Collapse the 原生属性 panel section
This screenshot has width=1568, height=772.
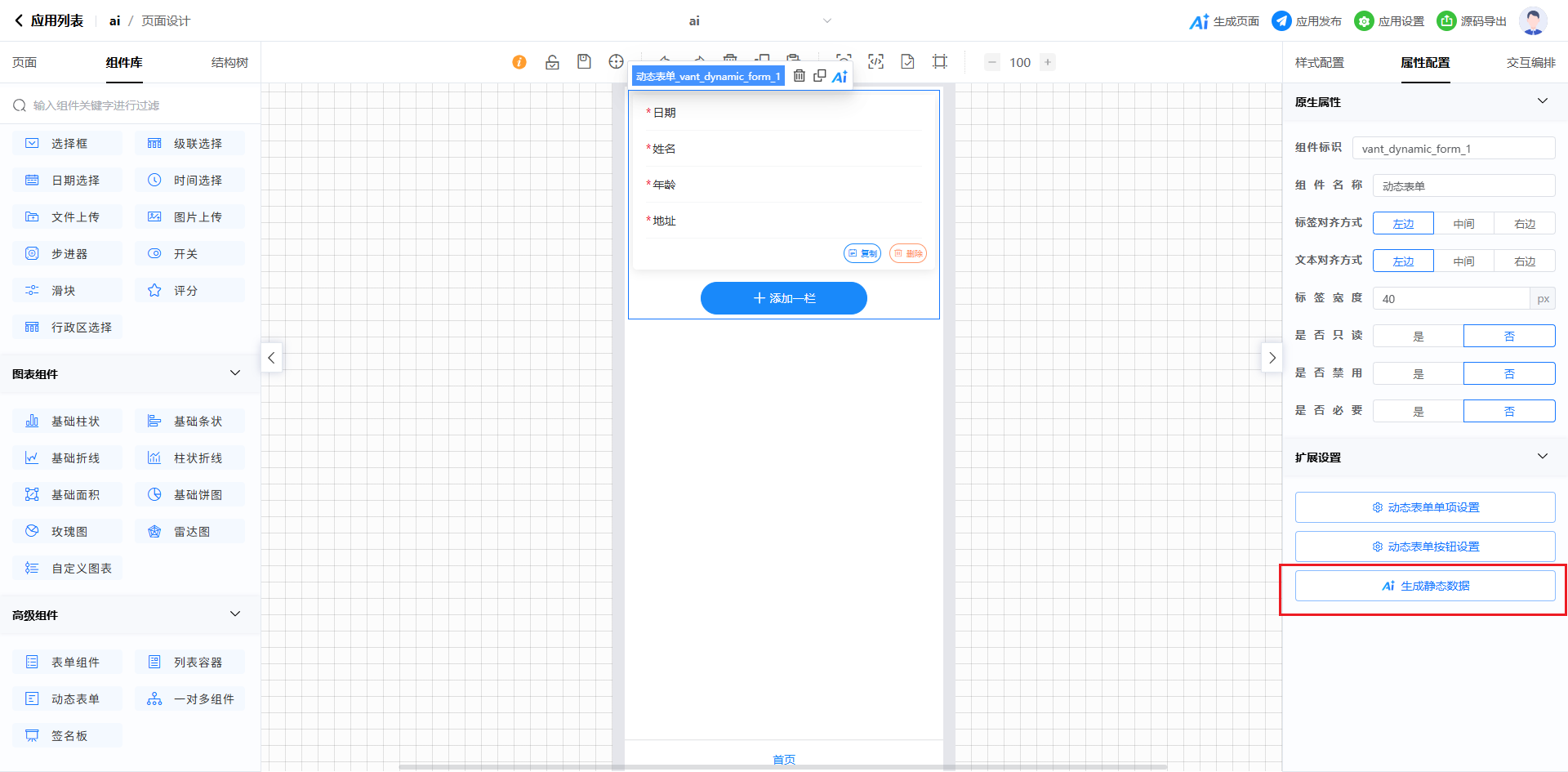click(1542, 101)
